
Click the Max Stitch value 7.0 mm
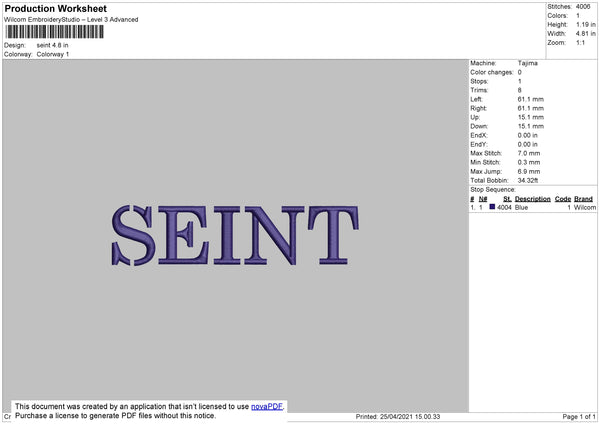tap(529, 153)
